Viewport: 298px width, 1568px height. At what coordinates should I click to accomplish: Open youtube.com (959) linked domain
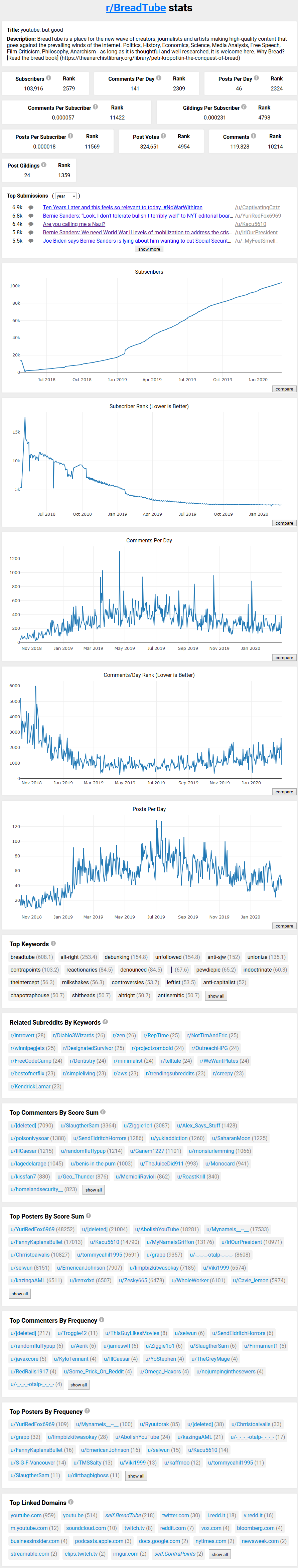click(x=26, y=1515)
